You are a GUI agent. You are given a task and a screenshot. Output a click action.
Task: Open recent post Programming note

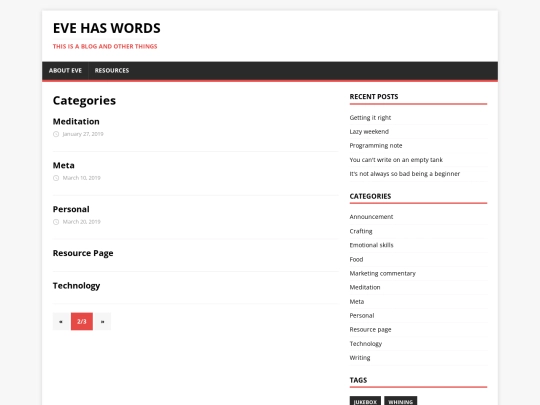pos(376,146)
